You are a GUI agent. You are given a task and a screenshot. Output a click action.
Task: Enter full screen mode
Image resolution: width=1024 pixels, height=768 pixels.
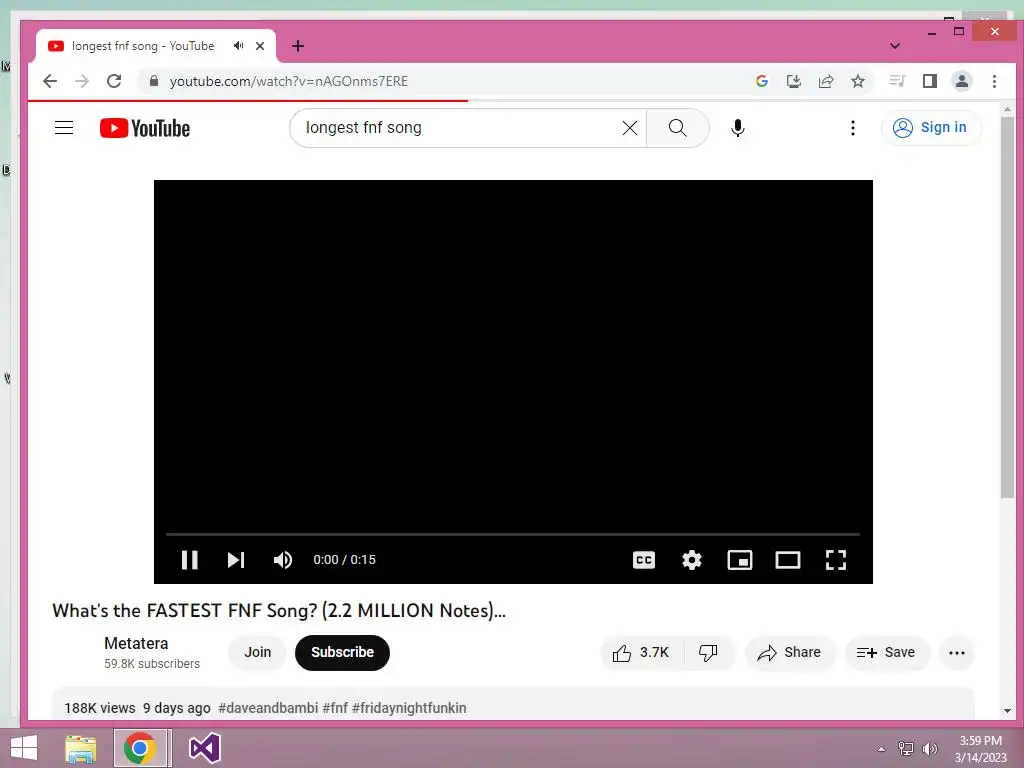tap(836, 560)
